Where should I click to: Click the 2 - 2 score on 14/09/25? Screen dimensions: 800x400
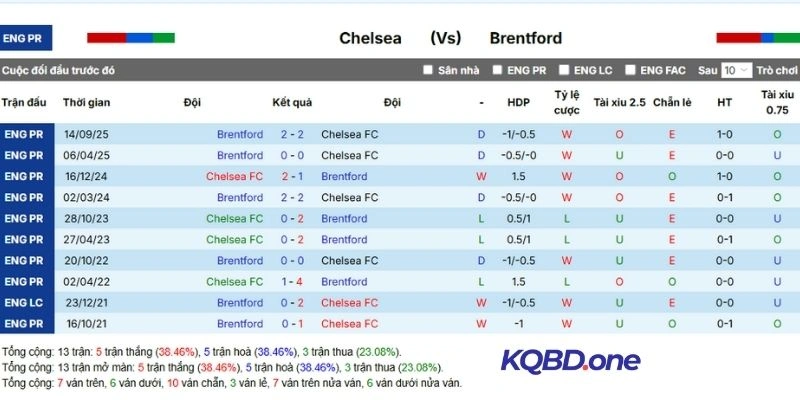tap(292, 134)
